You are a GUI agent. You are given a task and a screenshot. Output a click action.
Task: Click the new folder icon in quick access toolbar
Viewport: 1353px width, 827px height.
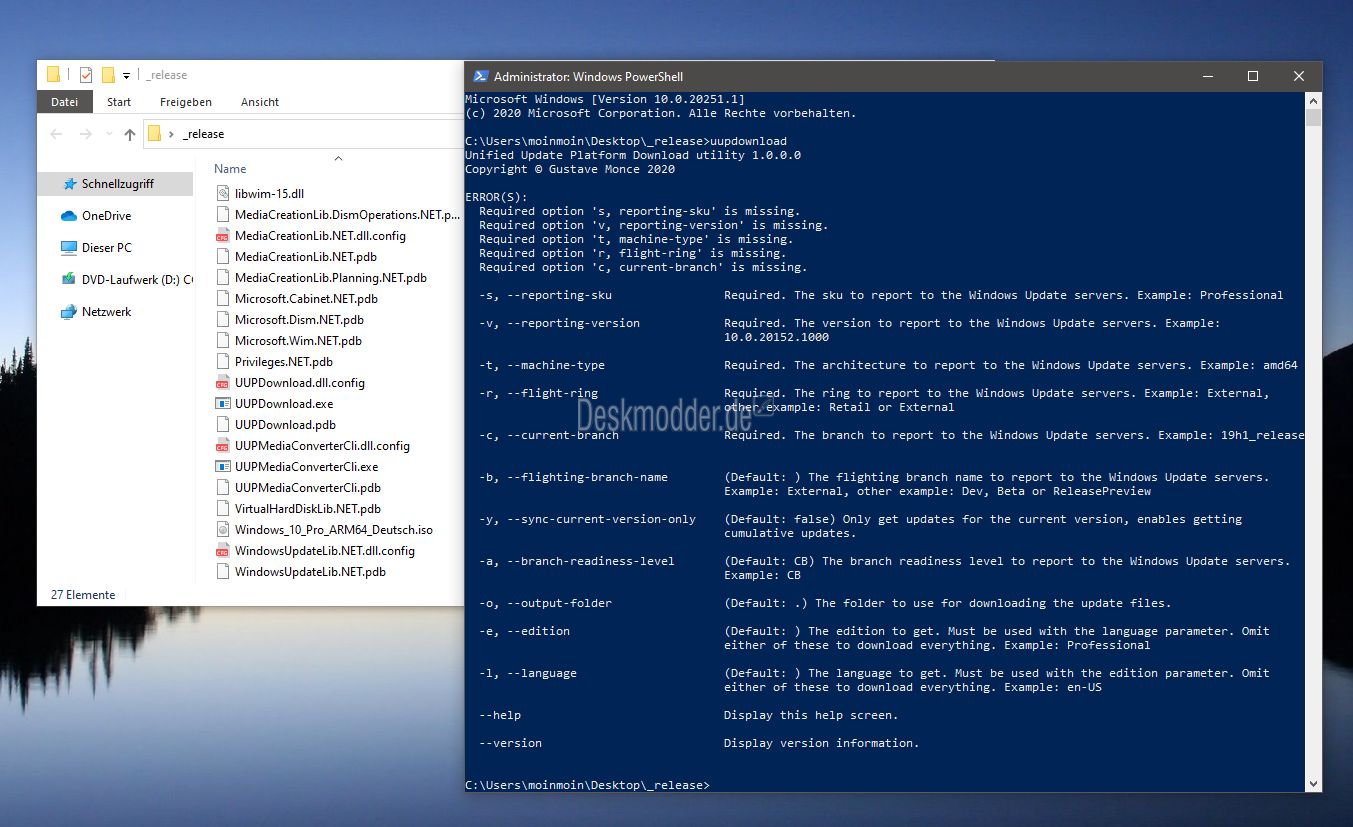(109, 75)
